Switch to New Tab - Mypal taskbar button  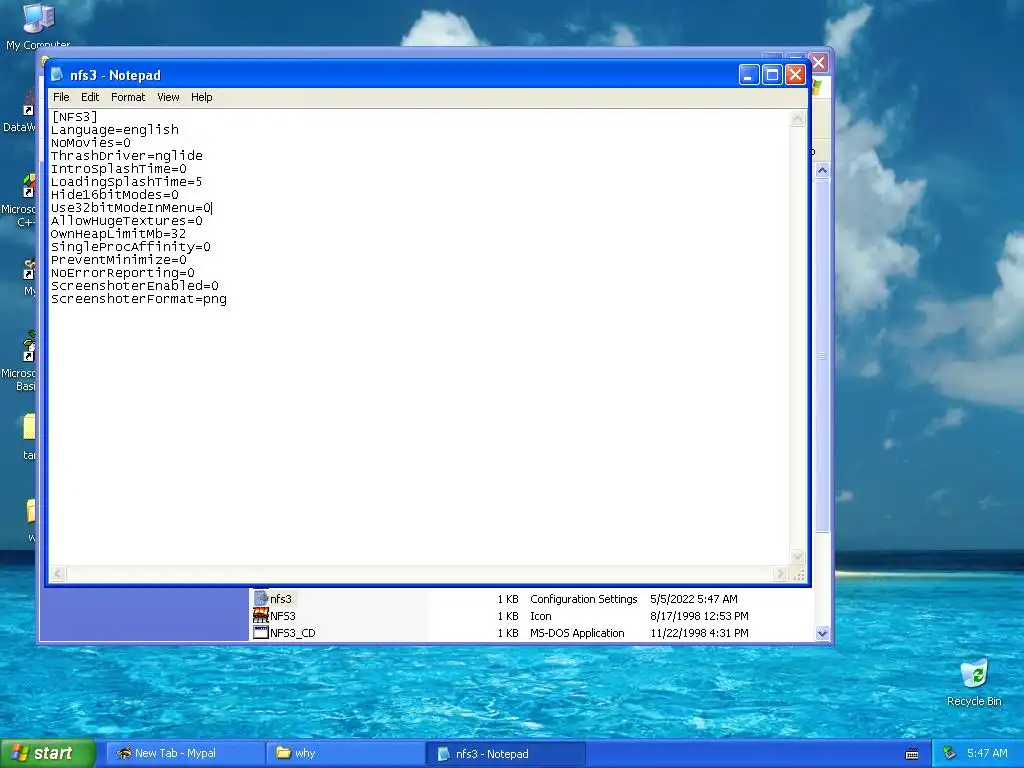point(185,753)
